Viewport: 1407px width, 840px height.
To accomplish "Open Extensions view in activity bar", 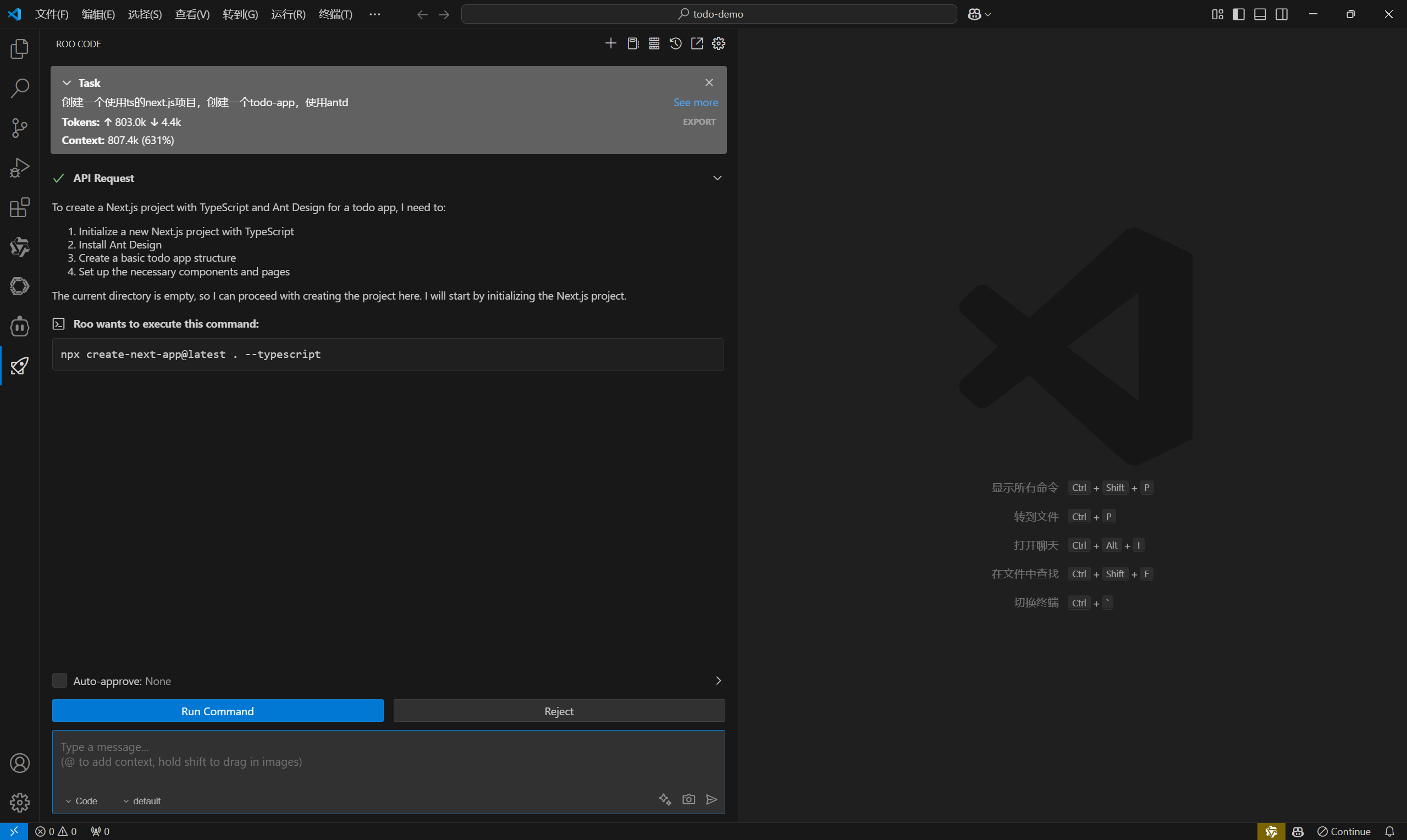I will 19,208.
